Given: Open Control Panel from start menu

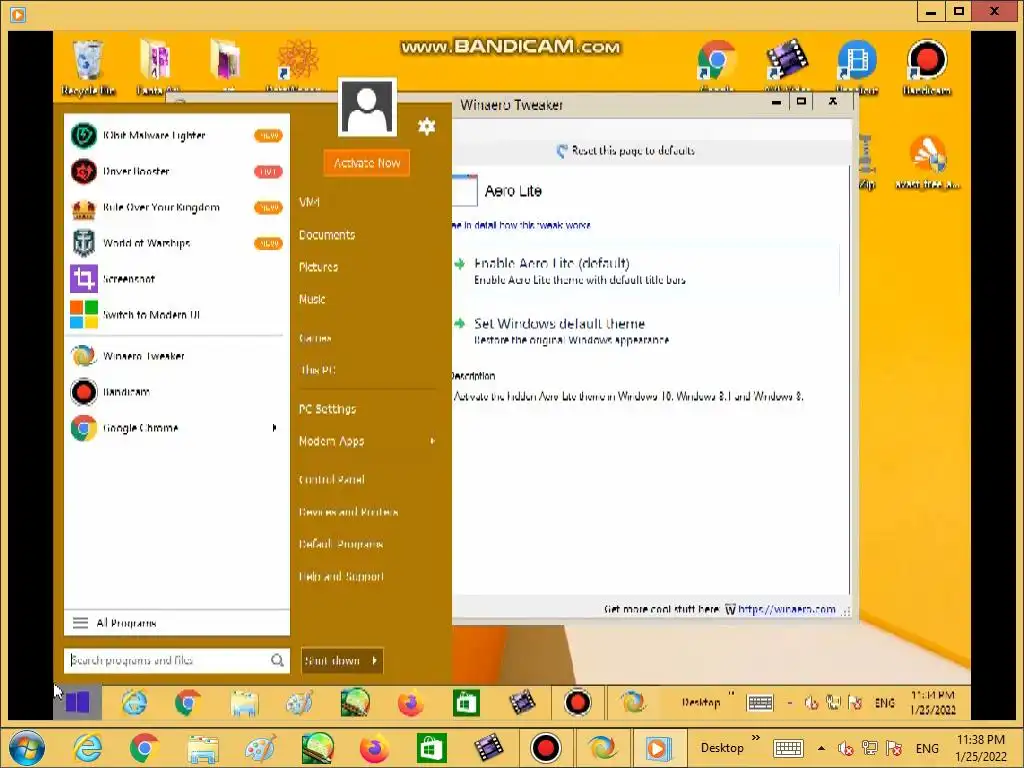Looking at the screenshot, I should (x=332, y=480).
